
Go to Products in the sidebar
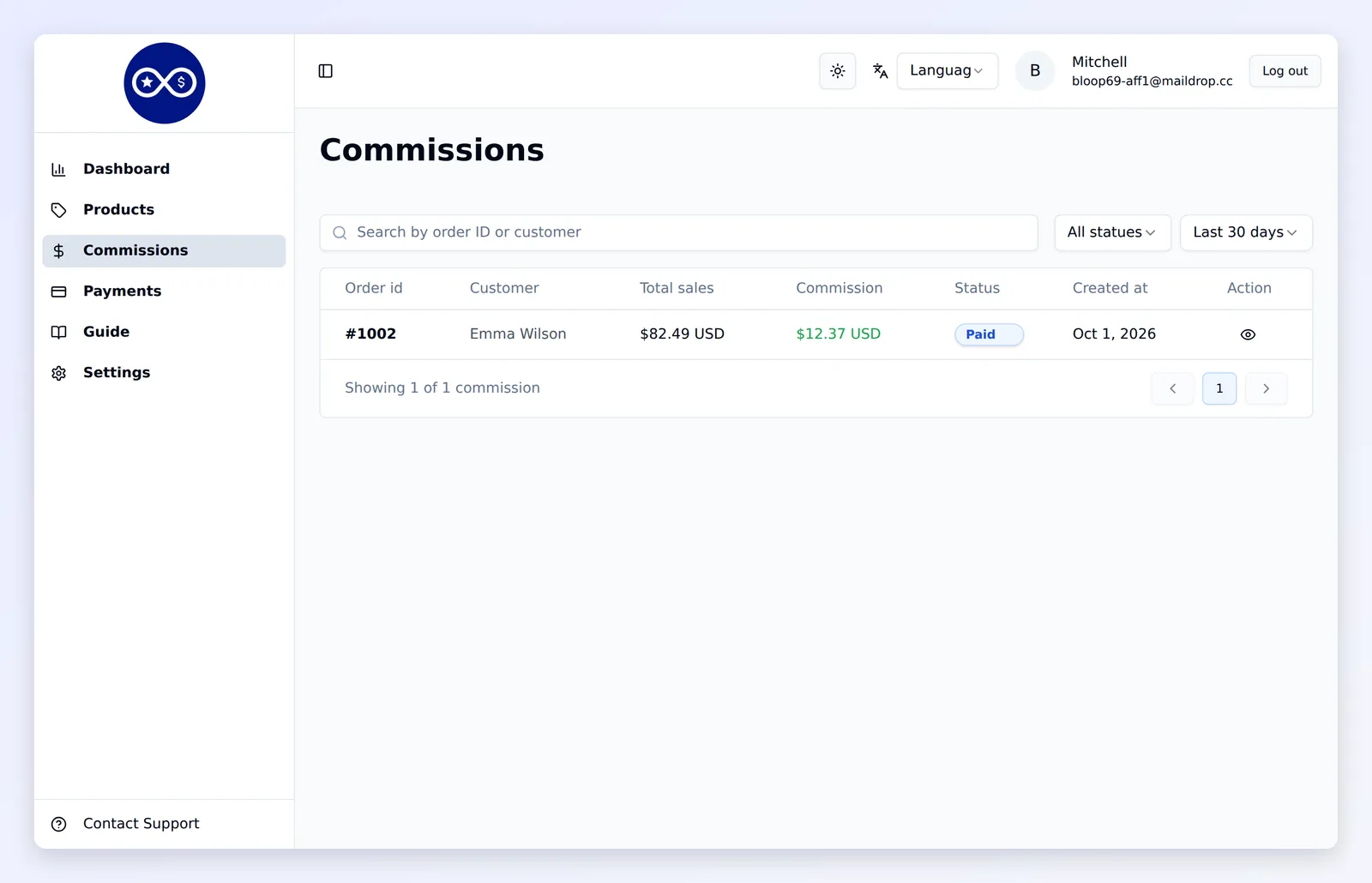pyautogui.click(x=164, y=210)
